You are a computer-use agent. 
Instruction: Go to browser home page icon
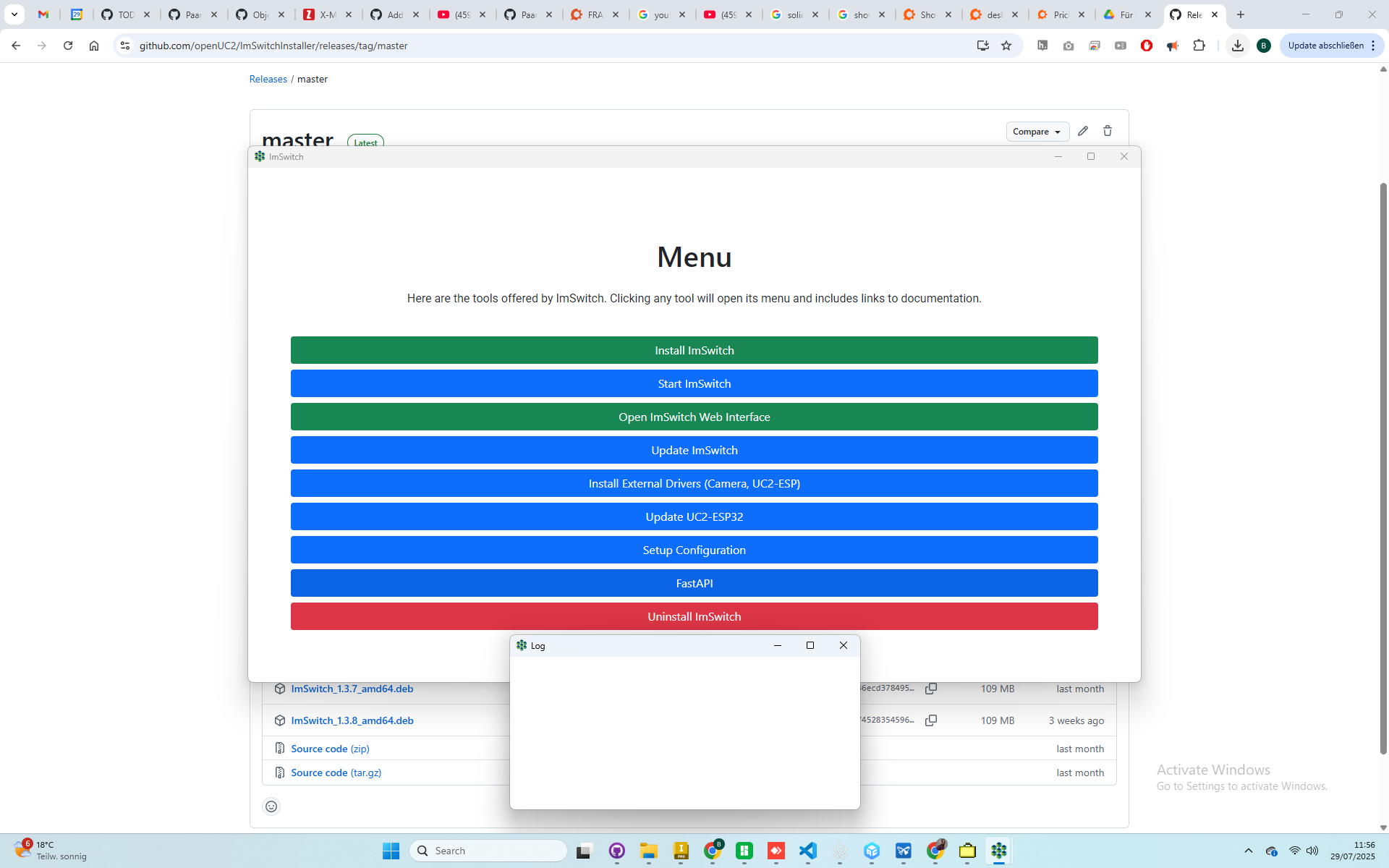94,46
